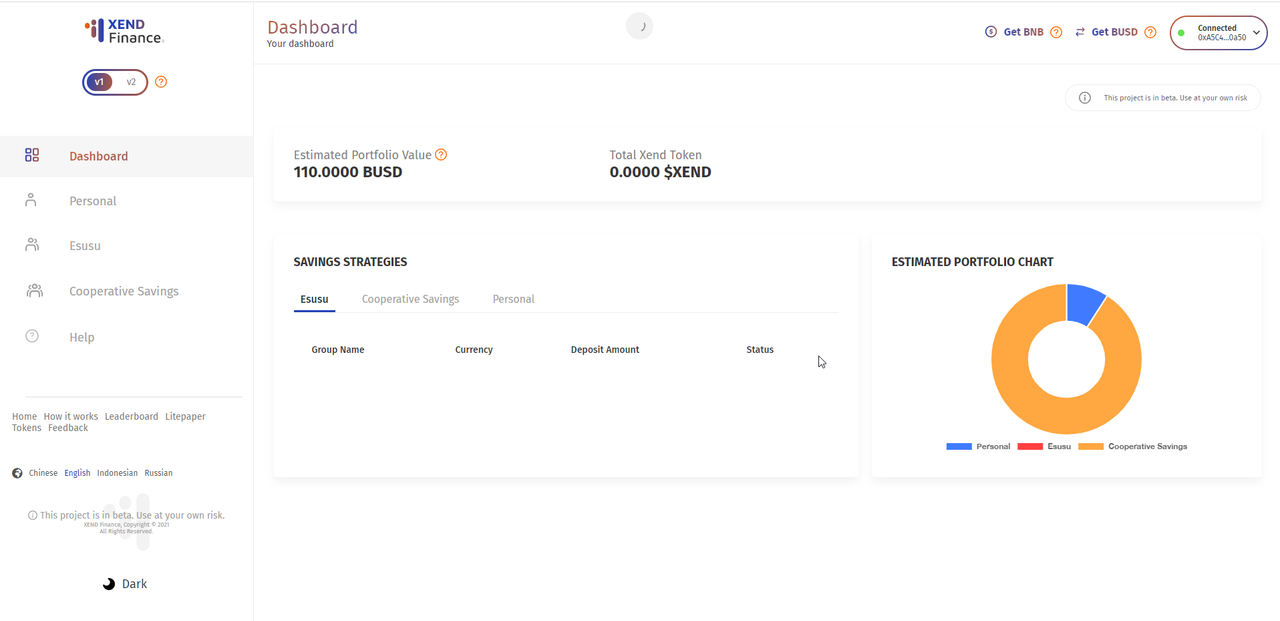The width and height of the screenshot is (1280, 621).
Task: Switch to the Cooperative Savings tab
Action: pyautogui.click(x=410, y=299)
